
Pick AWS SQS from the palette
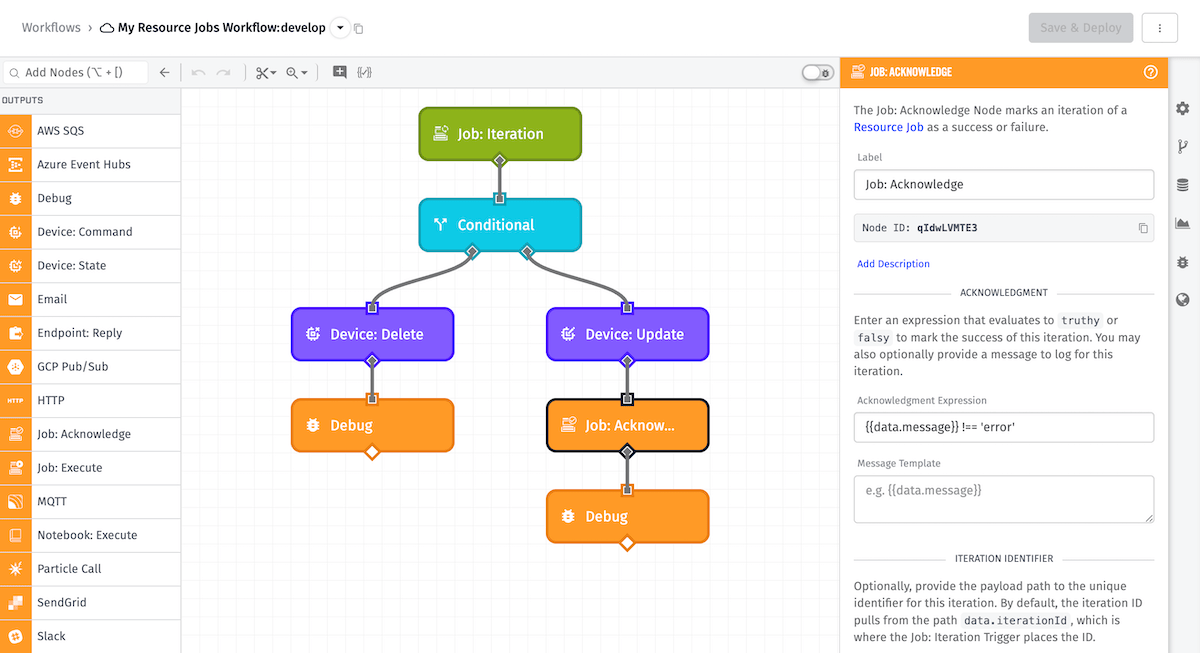pos(90,131)
